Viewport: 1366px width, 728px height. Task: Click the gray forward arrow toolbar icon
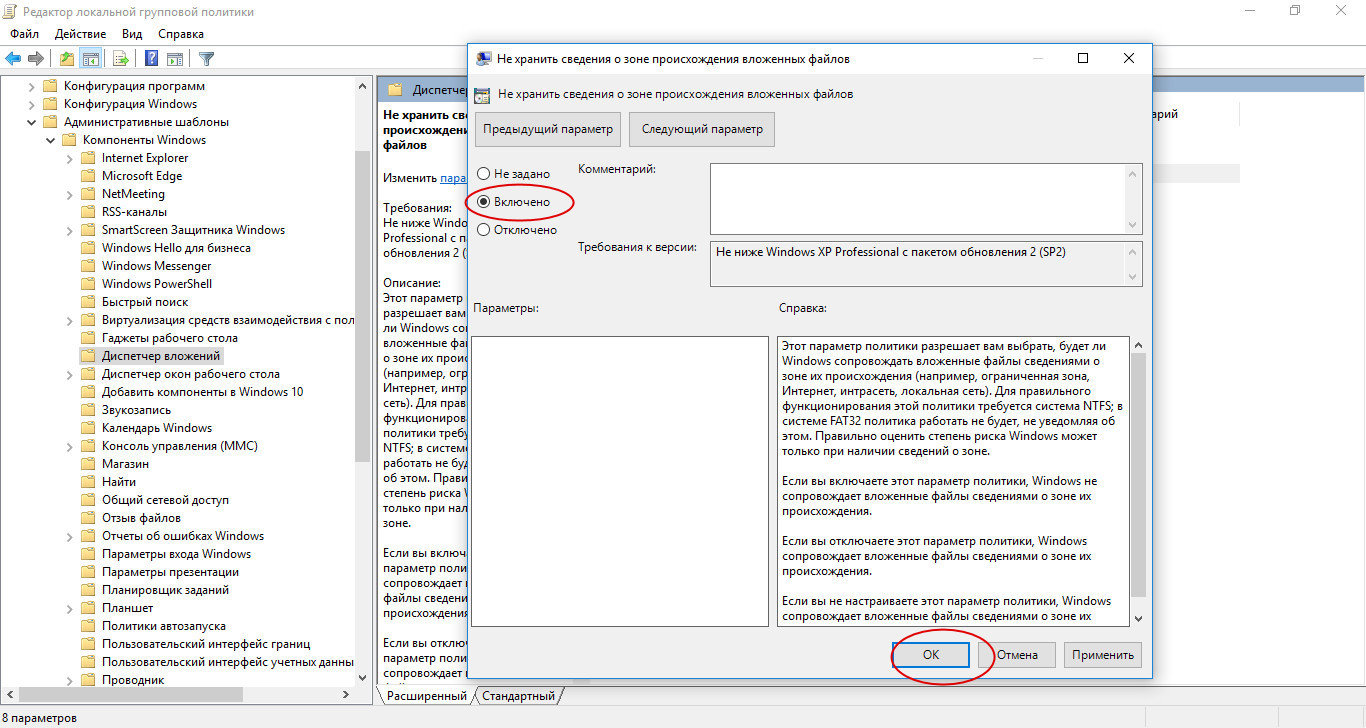(36, 58)
